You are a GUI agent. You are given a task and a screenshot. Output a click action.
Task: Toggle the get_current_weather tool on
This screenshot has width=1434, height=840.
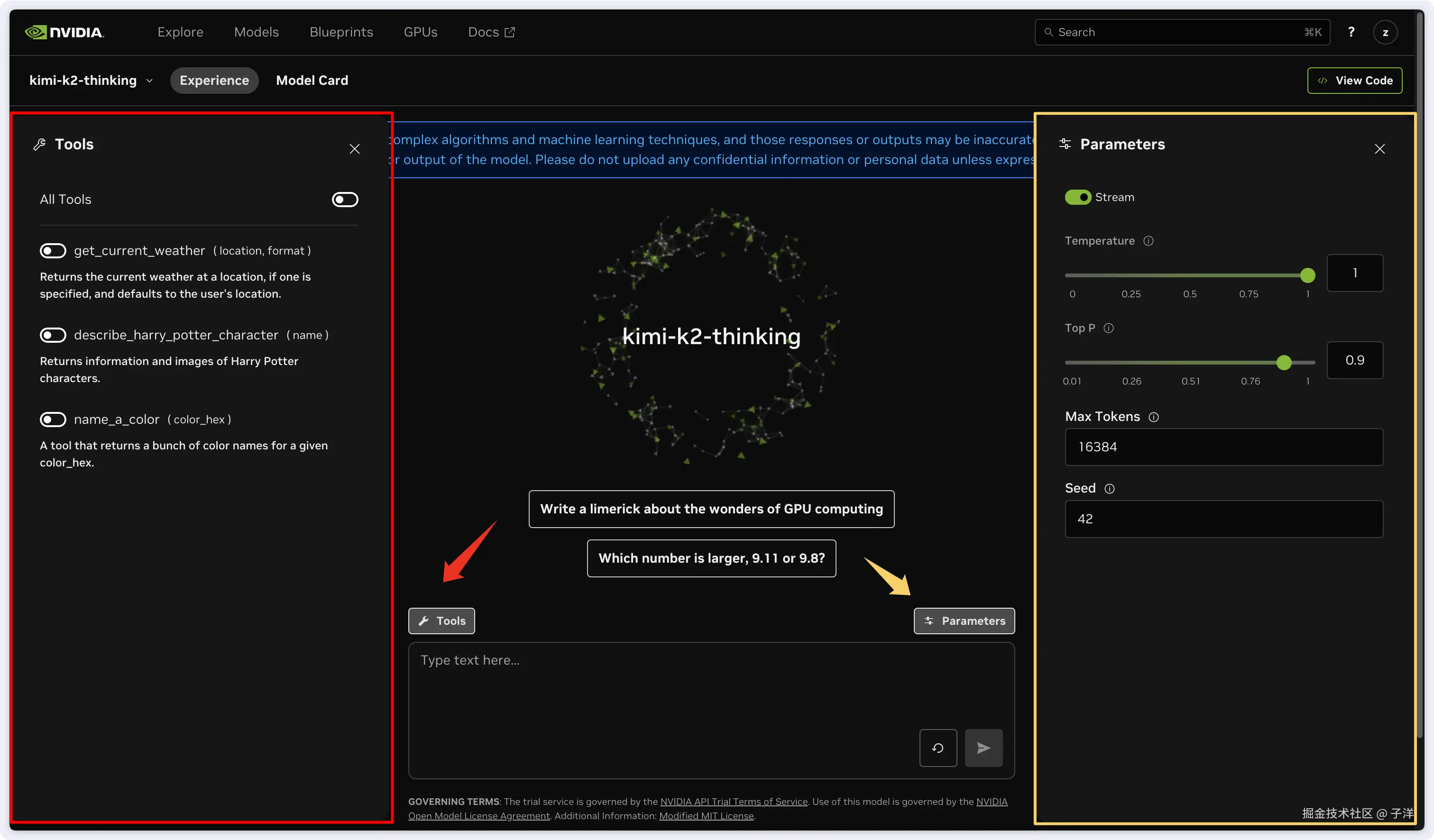tap(53, 251)
